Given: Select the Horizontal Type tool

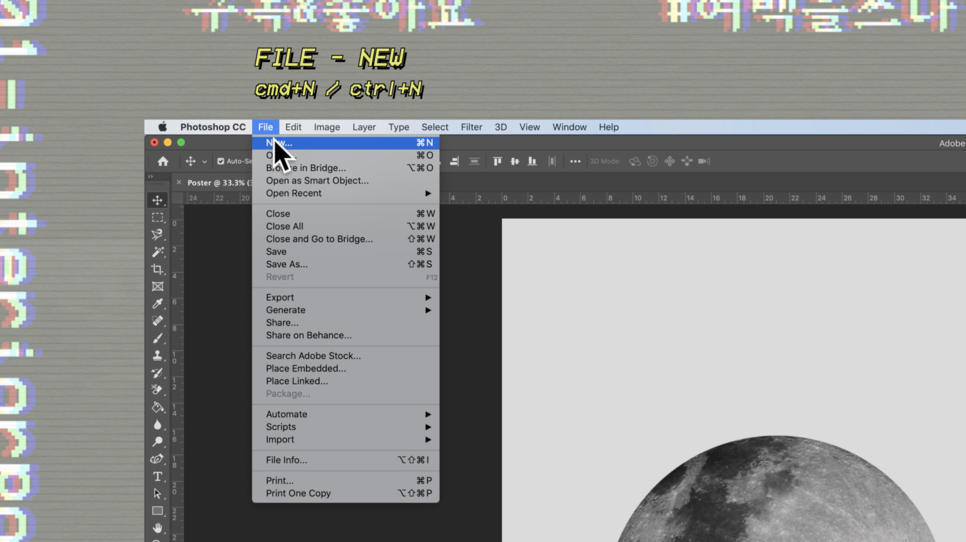Looking at the screenshot, I should pyautogui.click(x=157, y=476).
